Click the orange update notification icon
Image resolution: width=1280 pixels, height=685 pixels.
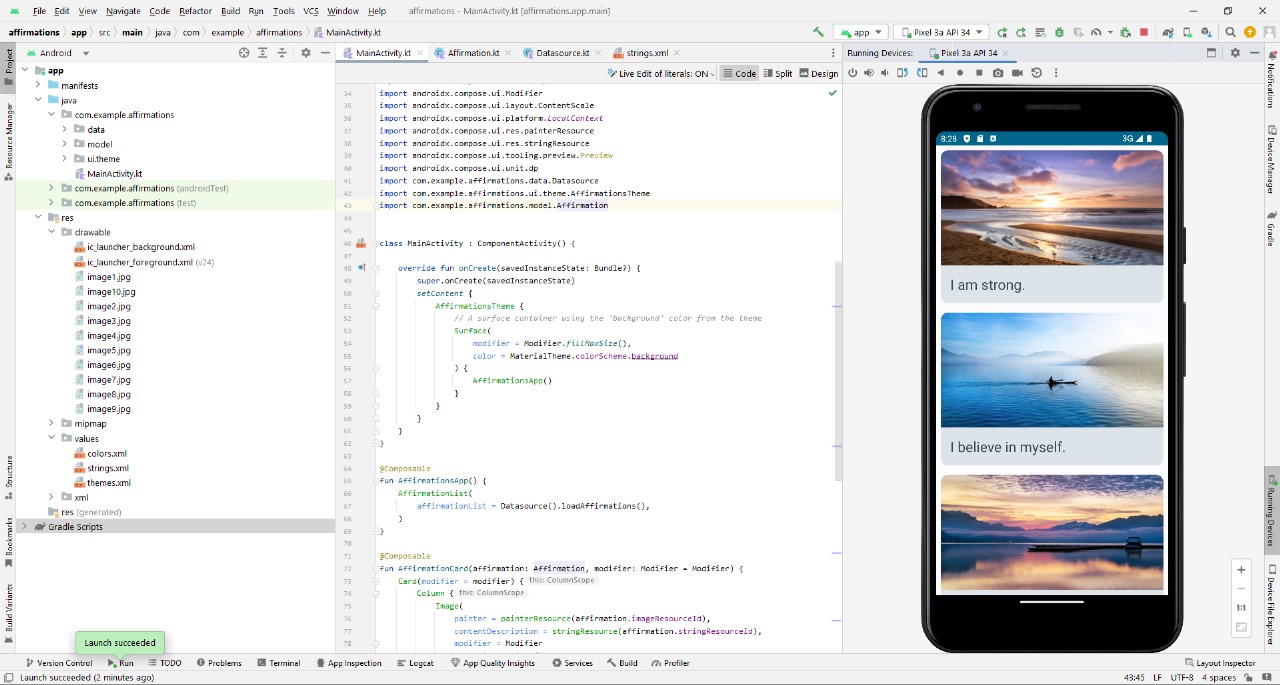coord(1250,32)
